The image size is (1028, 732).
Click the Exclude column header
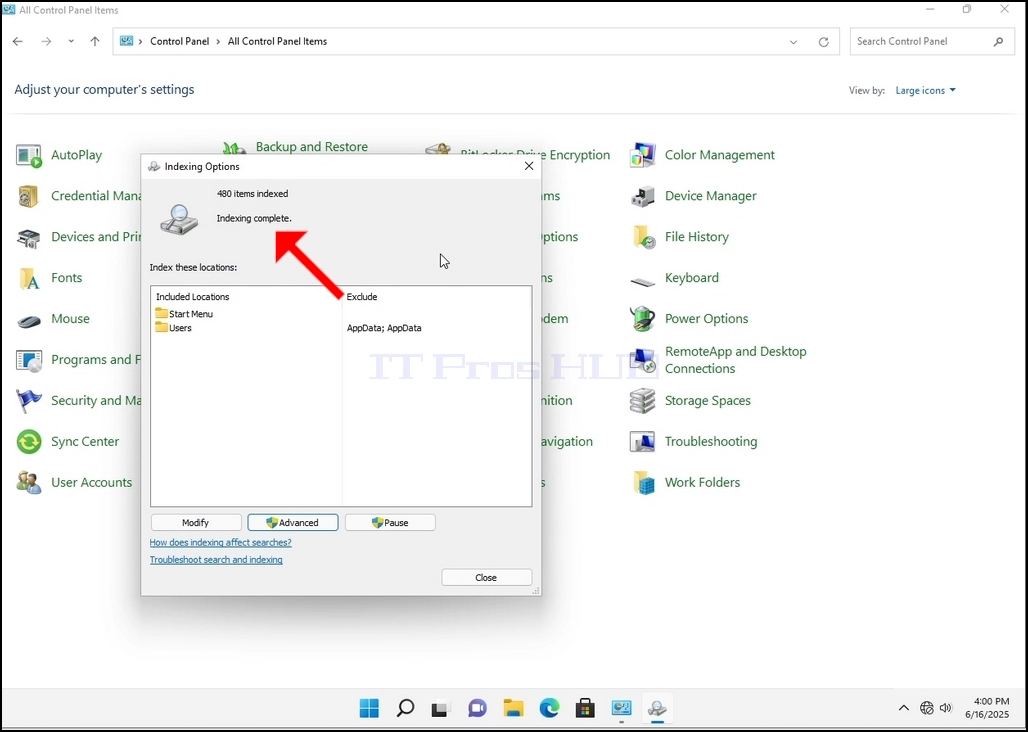[362, 297]
